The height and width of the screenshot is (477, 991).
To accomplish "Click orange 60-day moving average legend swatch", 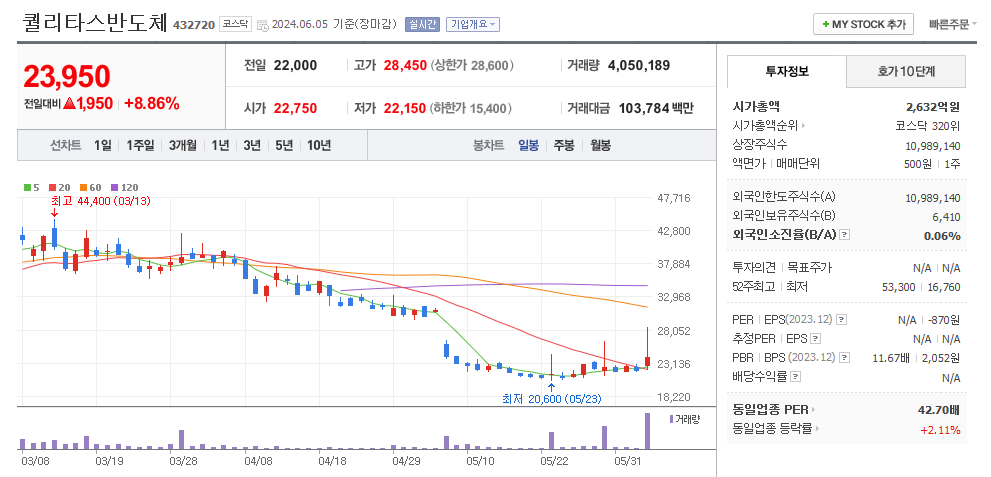I will point(83,188).
